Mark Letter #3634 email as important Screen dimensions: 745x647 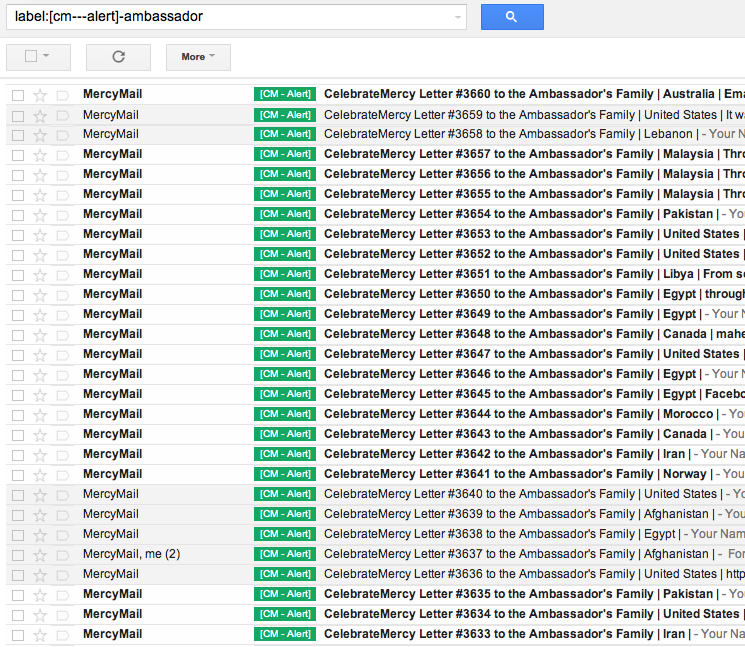[x=62, y=615]
